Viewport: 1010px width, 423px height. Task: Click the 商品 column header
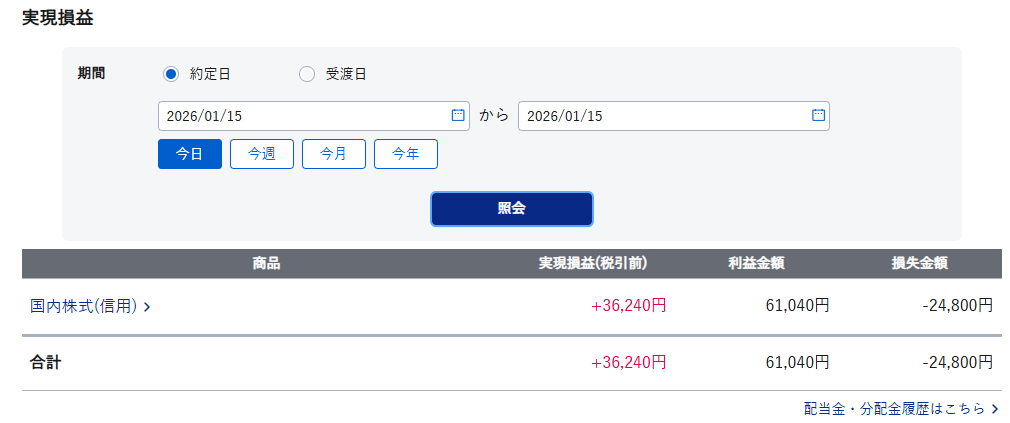click(266, 263)
